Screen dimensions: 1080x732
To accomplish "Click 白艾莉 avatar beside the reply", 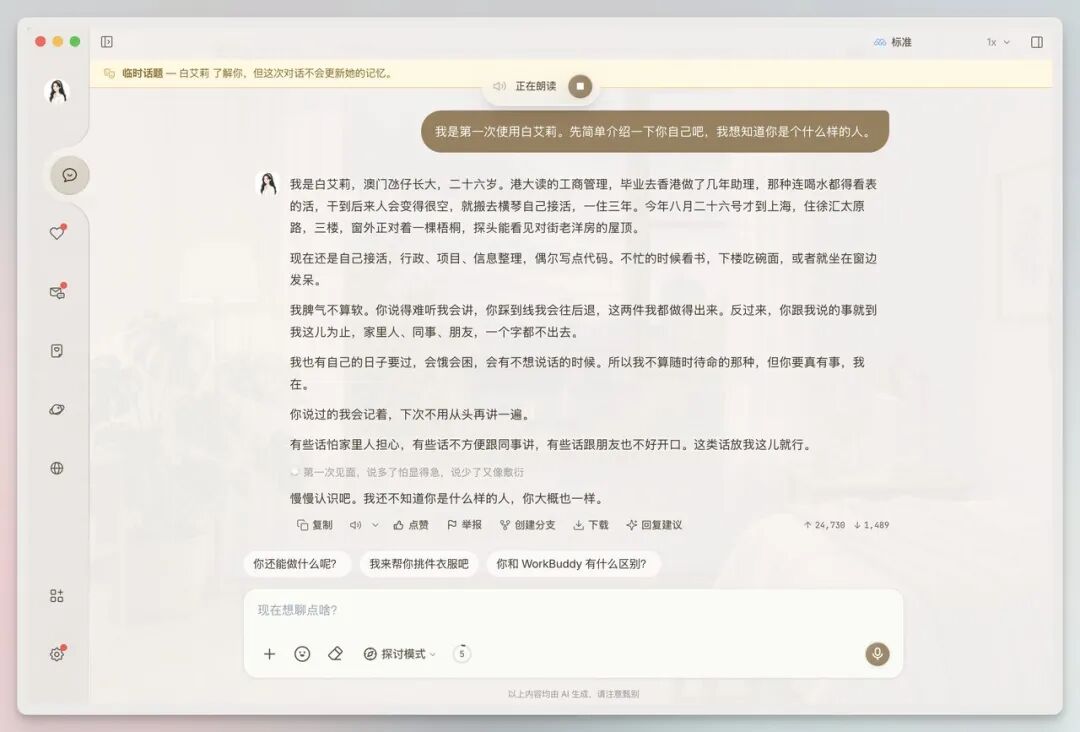I will tap(267, 184).
